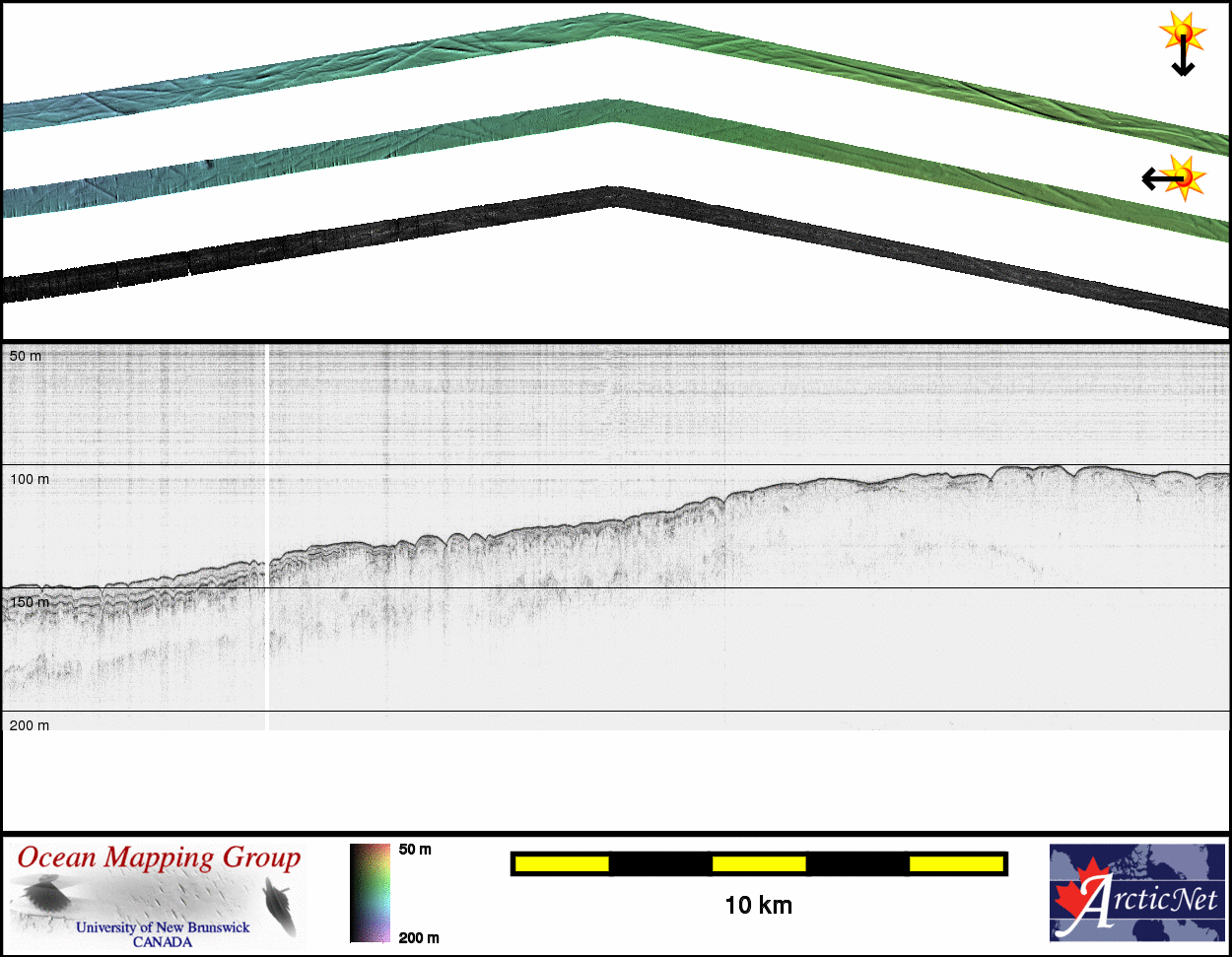The image size is (1232, 957).
Task: Click the peak of the top bathymetry strip
Action: click(611, 25)
